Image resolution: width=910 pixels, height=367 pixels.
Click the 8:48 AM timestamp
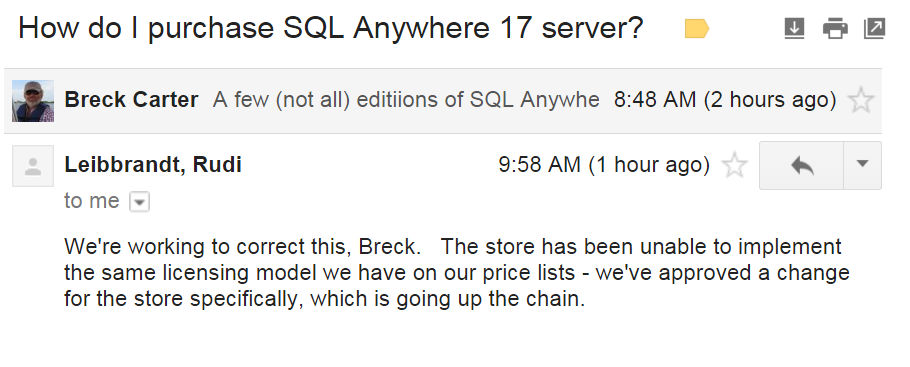coord(655,100)
